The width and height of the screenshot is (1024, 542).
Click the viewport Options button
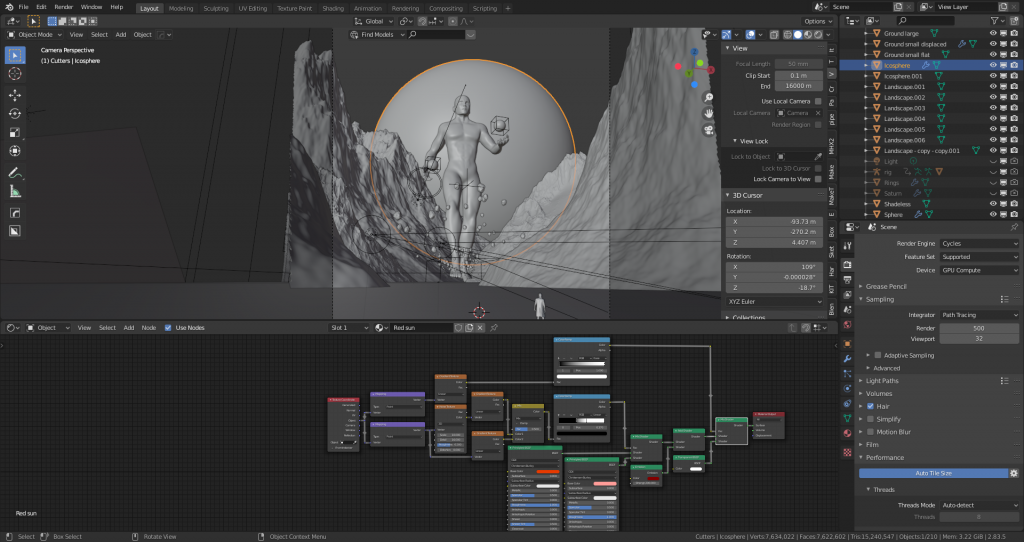tap(816, 21)
